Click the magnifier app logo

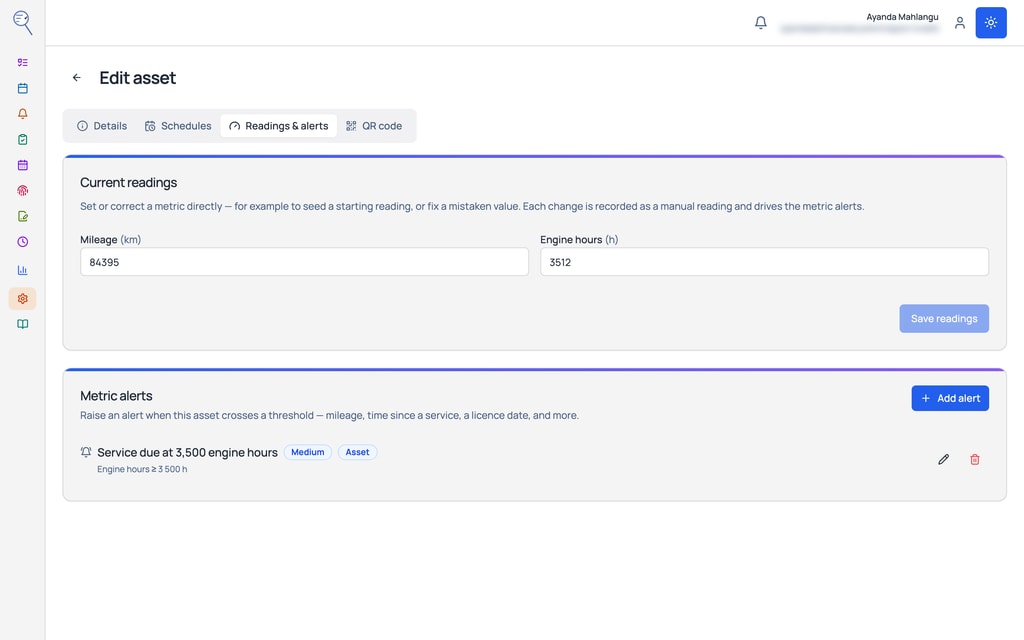click(x=22, y=22)
